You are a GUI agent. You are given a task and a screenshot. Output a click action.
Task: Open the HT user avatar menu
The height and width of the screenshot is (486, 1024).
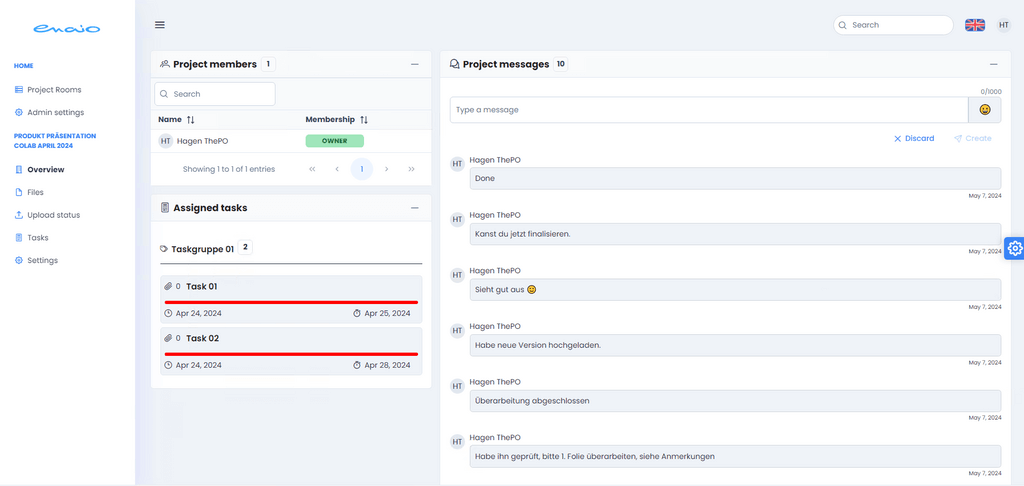tap(1004, 25)
